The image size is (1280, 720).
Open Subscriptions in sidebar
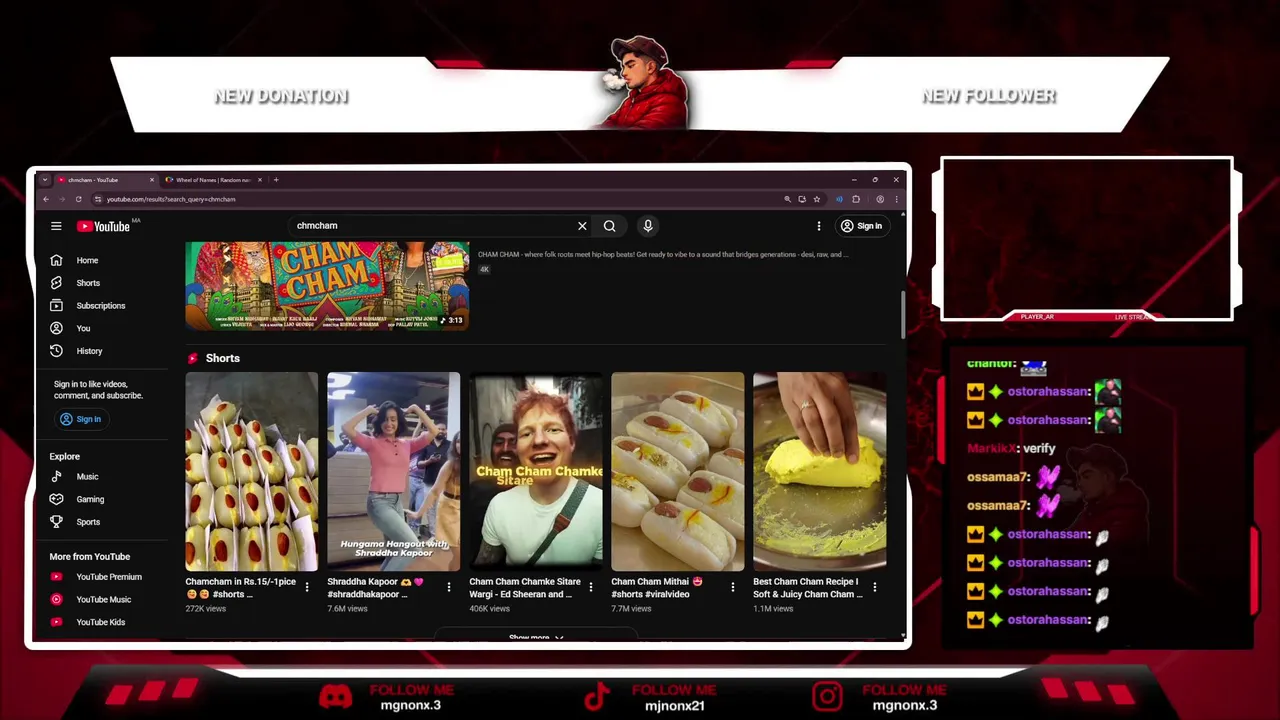coord(103,306)
